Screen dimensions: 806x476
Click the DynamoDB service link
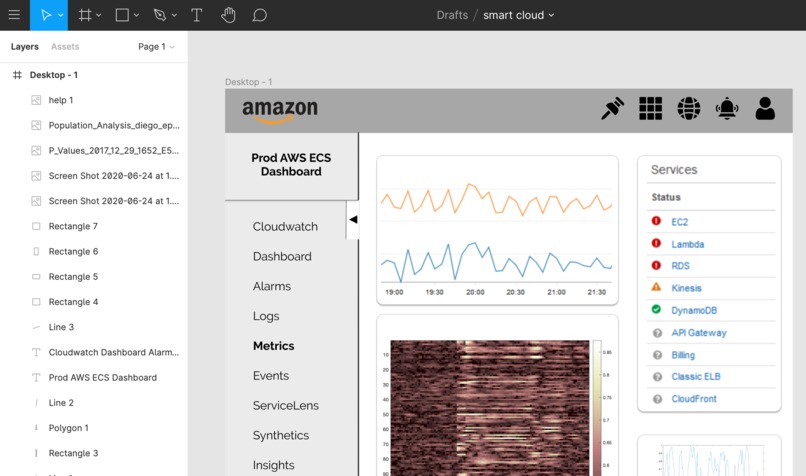point(694,310)
